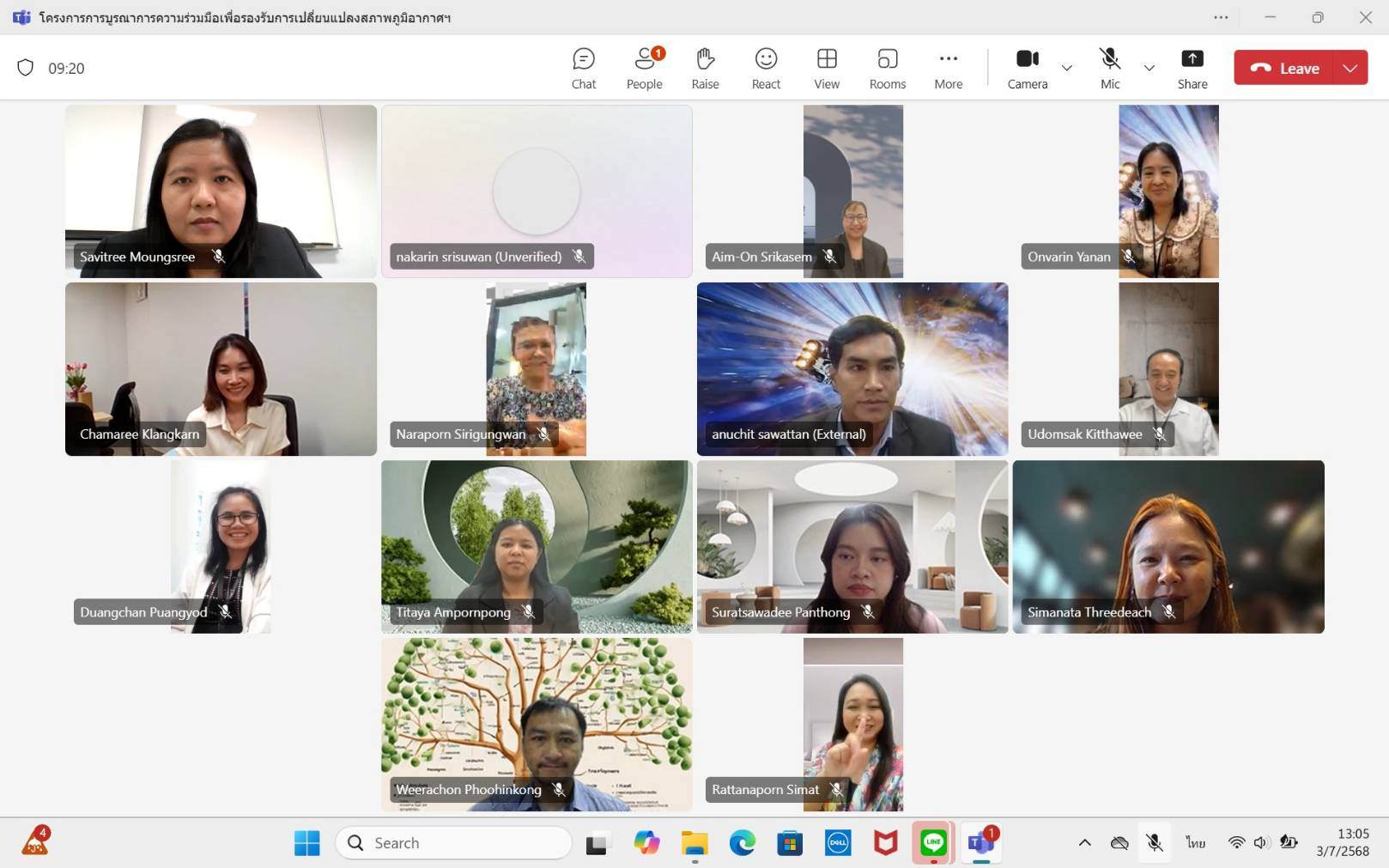Open the Leave options dropdown arrow
This screenshot has width=1389, height=868.
coord(1350,68)
